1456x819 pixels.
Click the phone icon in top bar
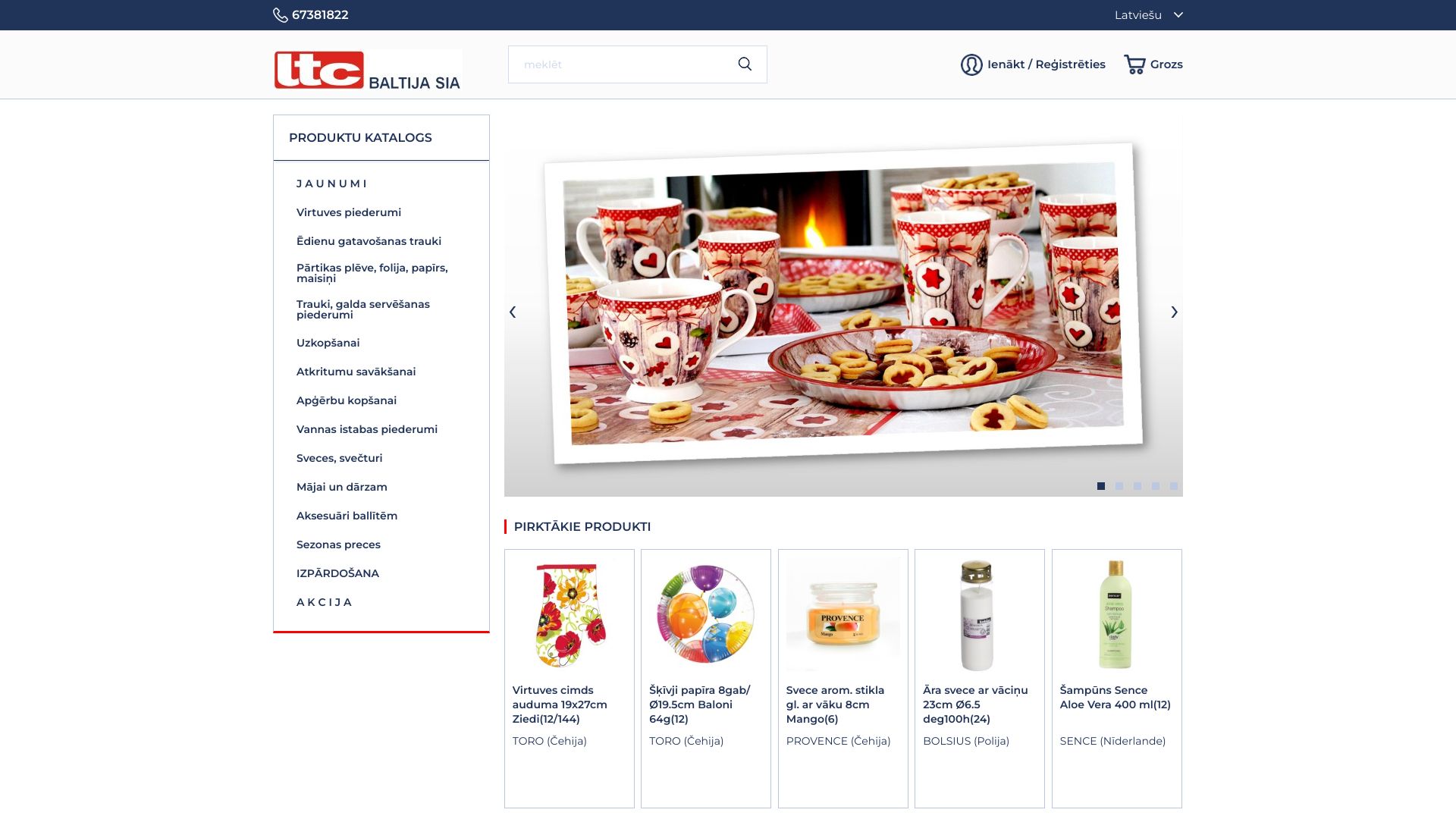pos(280,15)
